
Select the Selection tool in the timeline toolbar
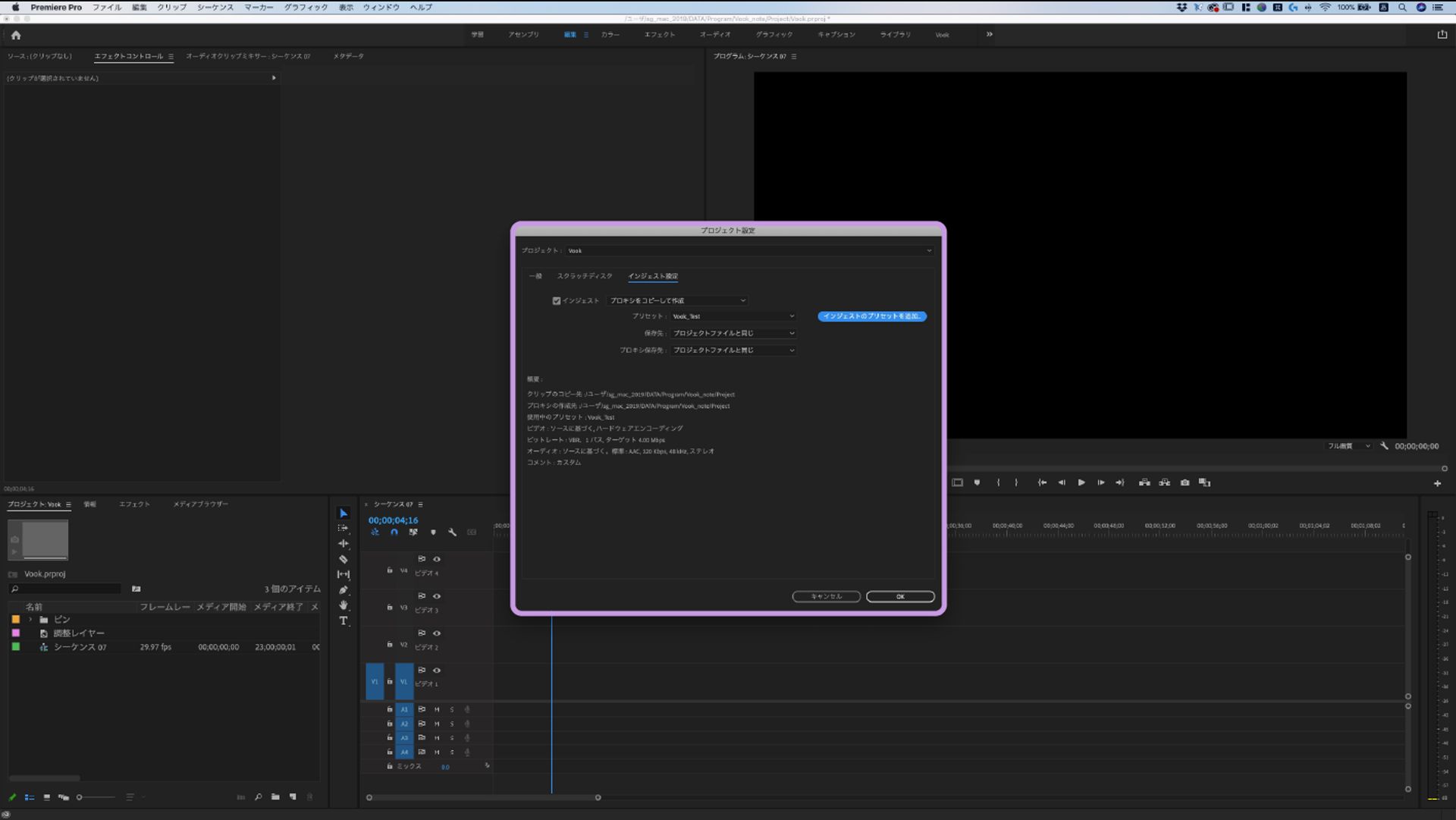pos(344,513)
